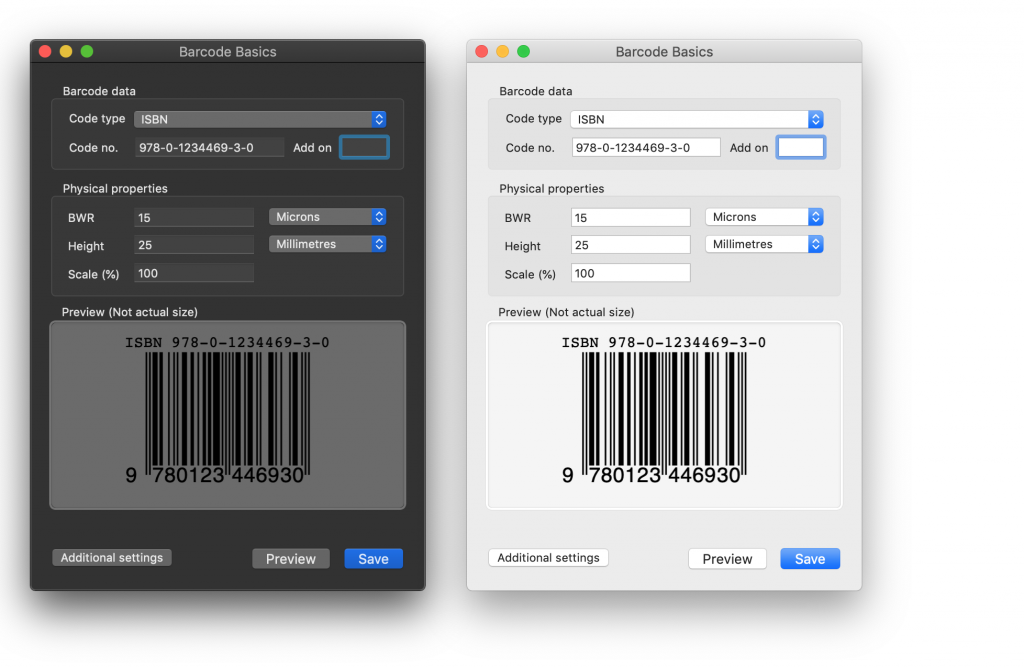This screenshot has width=1024, height=668.
Task: Click 'Barcode data' heading in light window
Action: [536, 91]
